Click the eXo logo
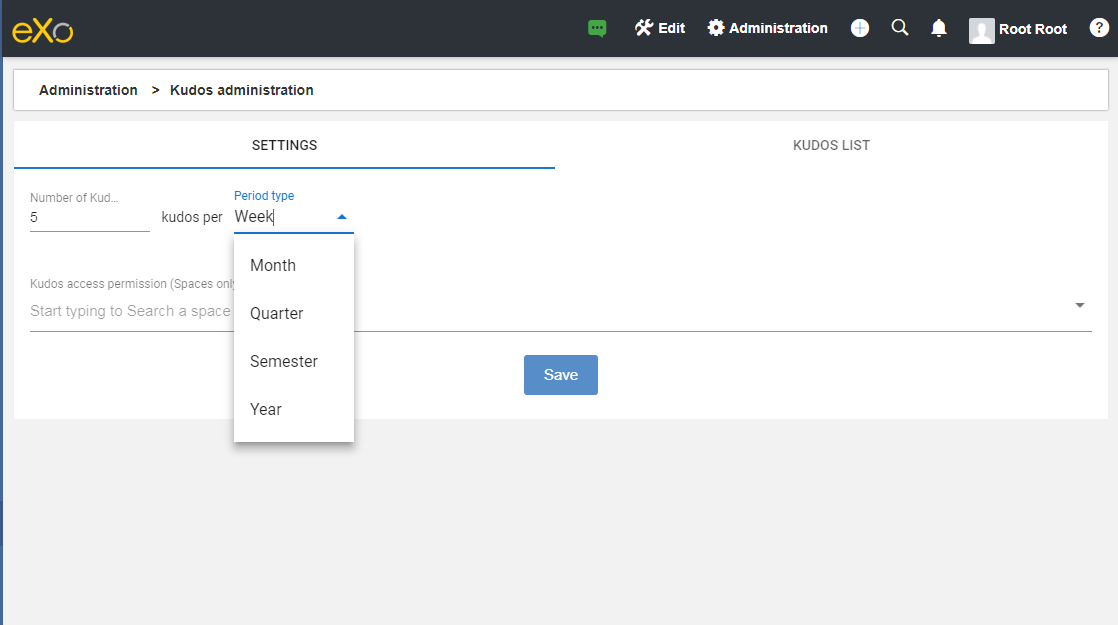This screenshot has height=625, width=1118. click(x=43, y=31)
